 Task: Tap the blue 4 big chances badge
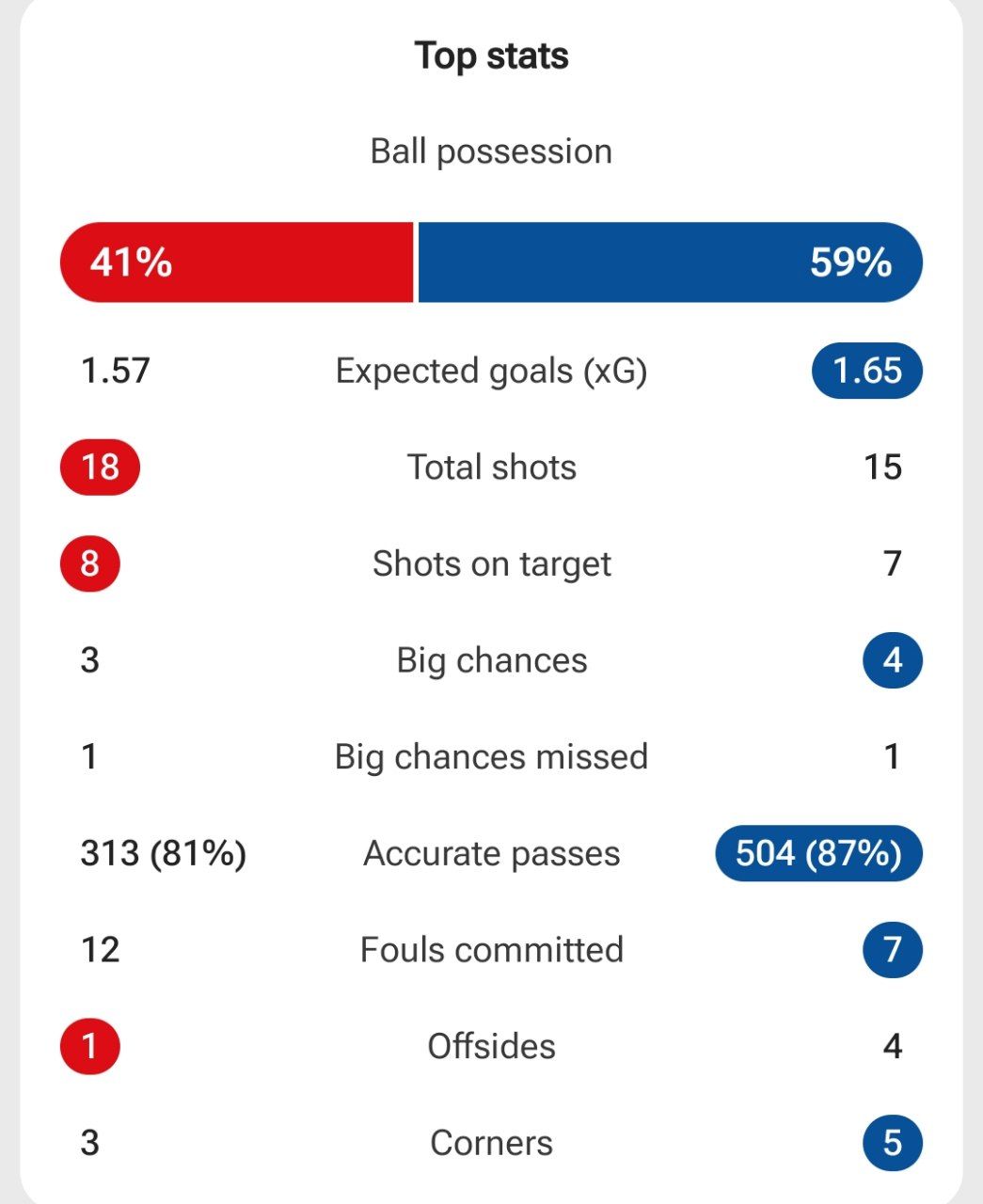(892, 660)
